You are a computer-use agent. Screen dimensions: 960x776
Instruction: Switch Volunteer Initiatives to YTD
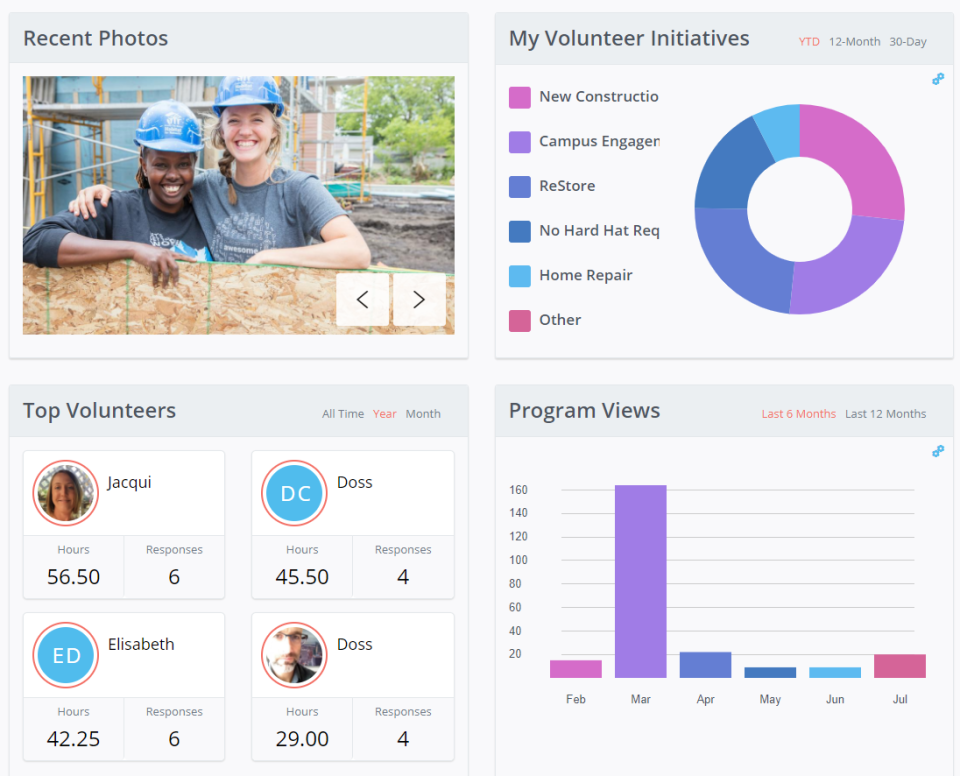809,42
